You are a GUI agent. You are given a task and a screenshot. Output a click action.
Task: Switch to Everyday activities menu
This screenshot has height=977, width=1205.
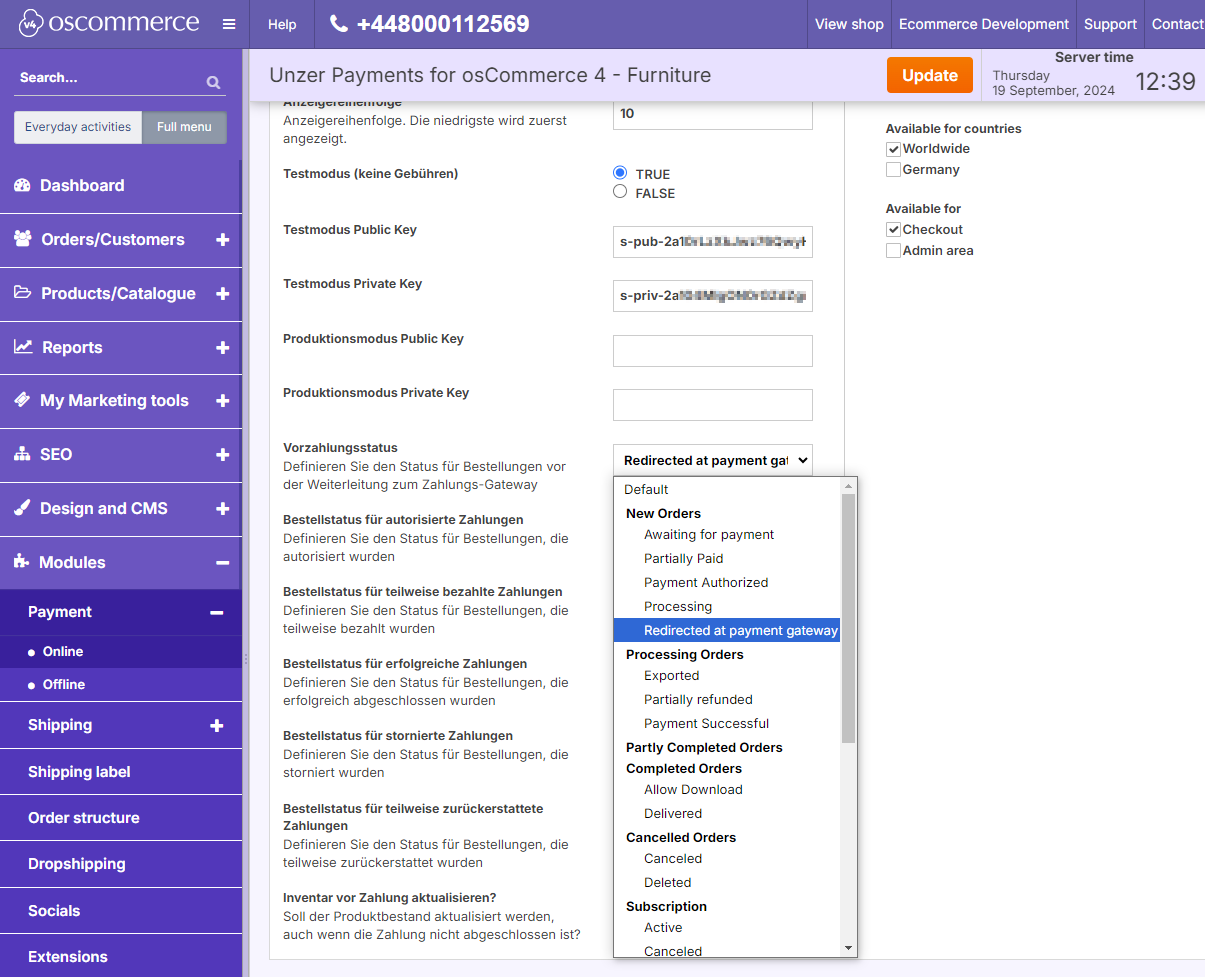pyautogui.click(x=78, y=127)
